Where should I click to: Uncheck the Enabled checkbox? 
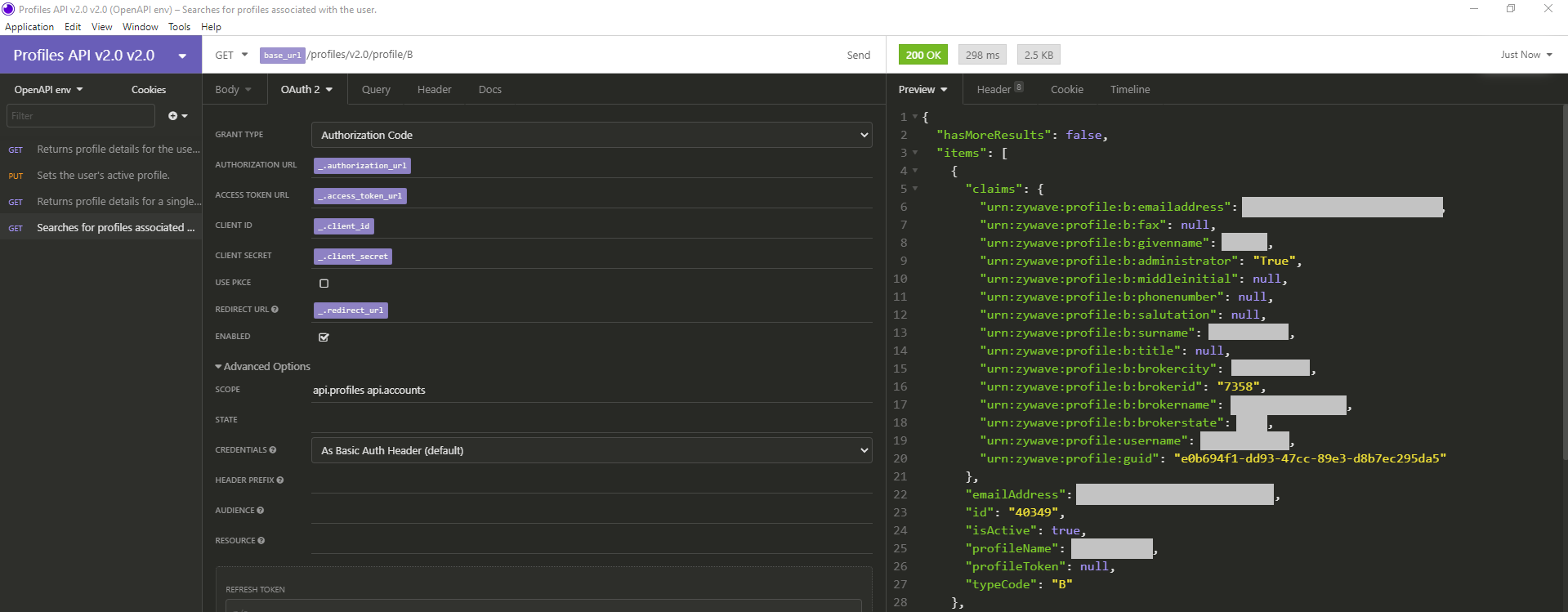click(x=324, y=337)
